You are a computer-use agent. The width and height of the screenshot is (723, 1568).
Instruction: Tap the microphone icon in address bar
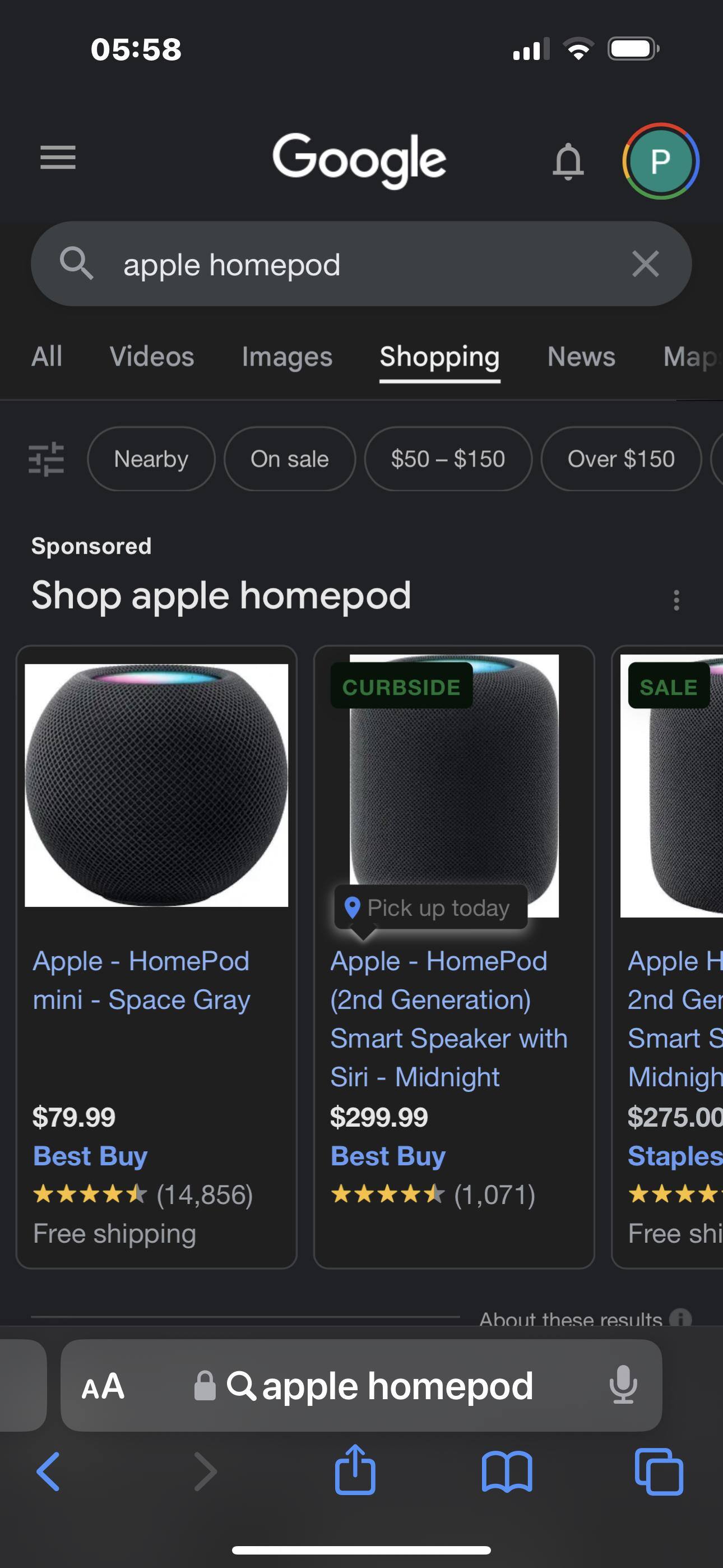(x=623, y=1384)
